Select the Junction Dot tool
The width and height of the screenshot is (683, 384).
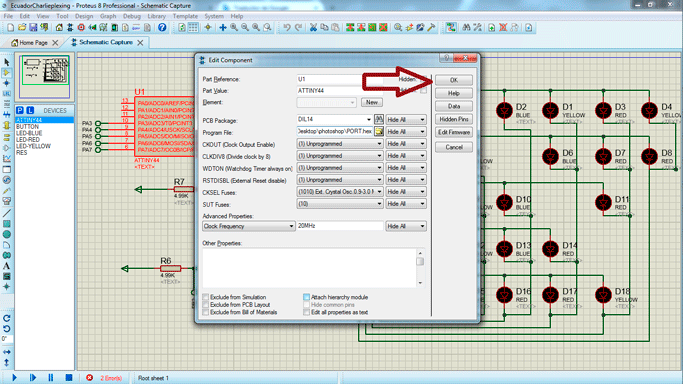[7, 83]
